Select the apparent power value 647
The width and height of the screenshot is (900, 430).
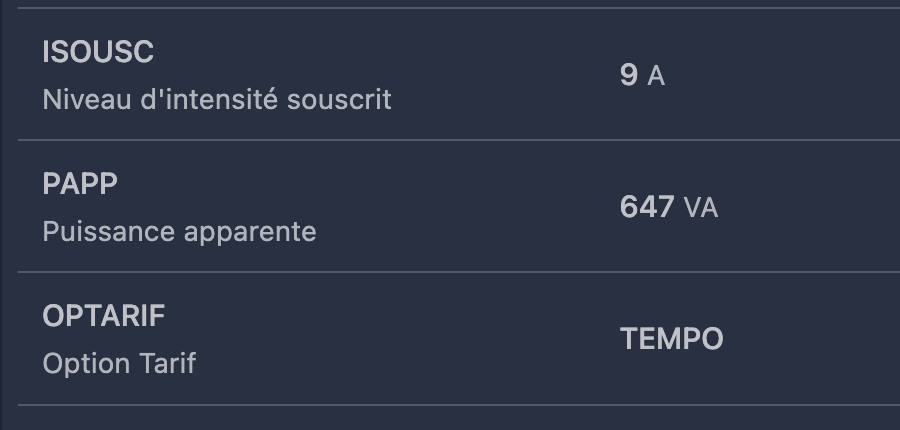[647, 207]
